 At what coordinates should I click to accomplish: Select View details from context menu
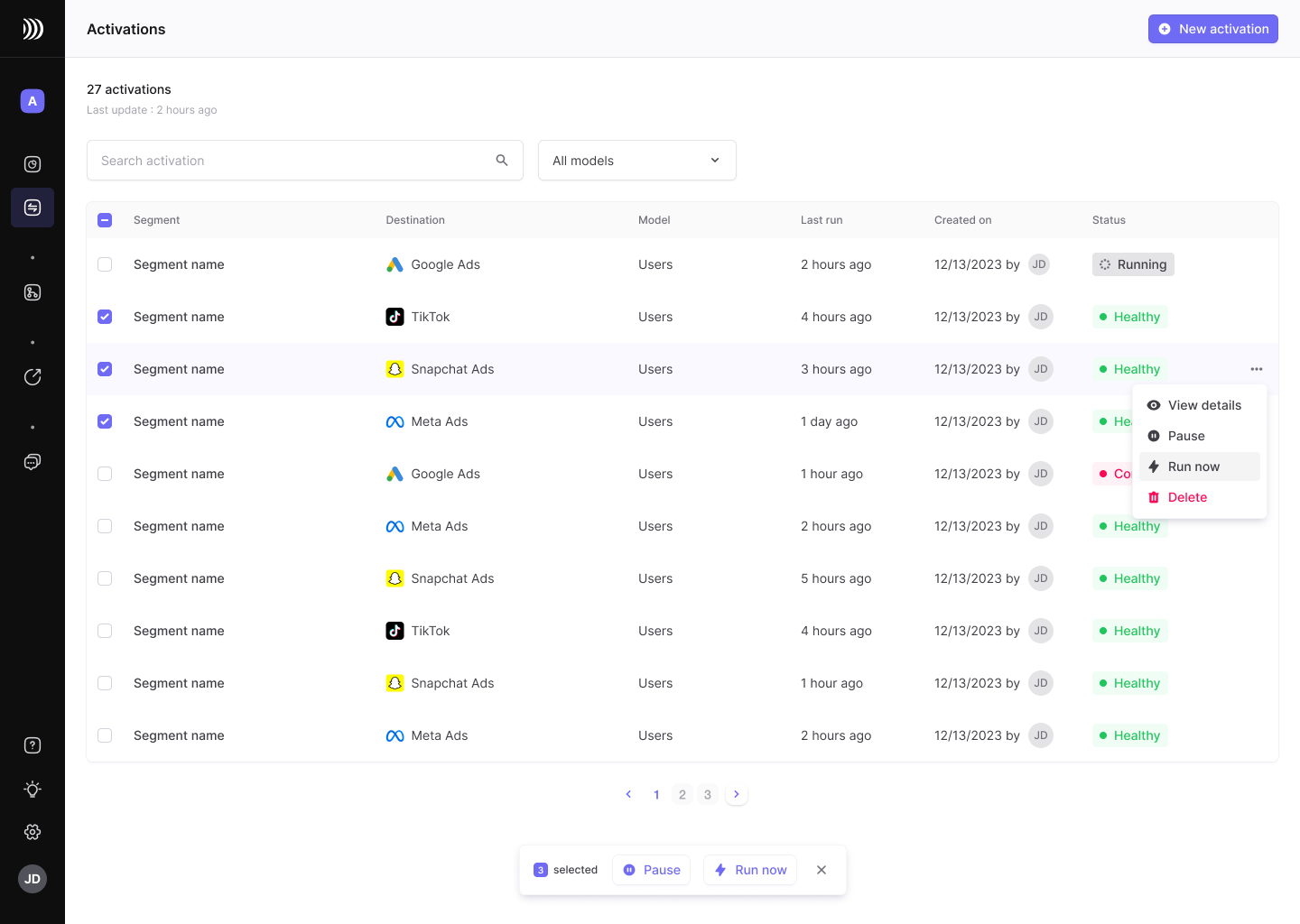pos(1203,405)
